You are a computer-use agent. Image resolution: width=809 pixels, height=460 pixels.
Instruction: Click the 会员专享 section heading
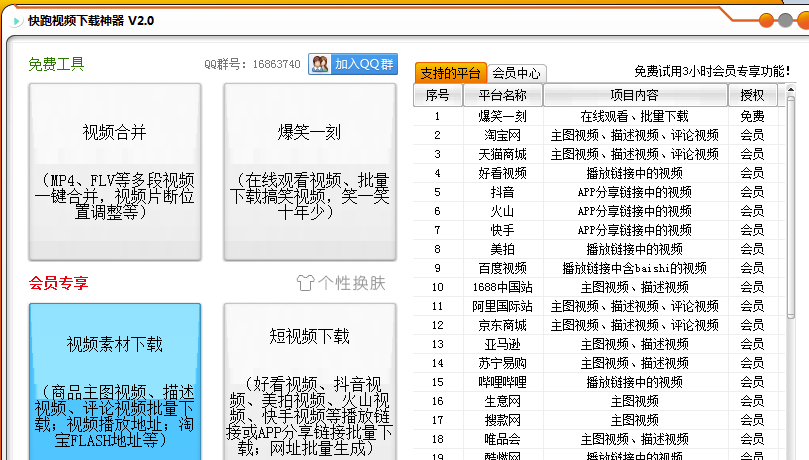(58, 283)
